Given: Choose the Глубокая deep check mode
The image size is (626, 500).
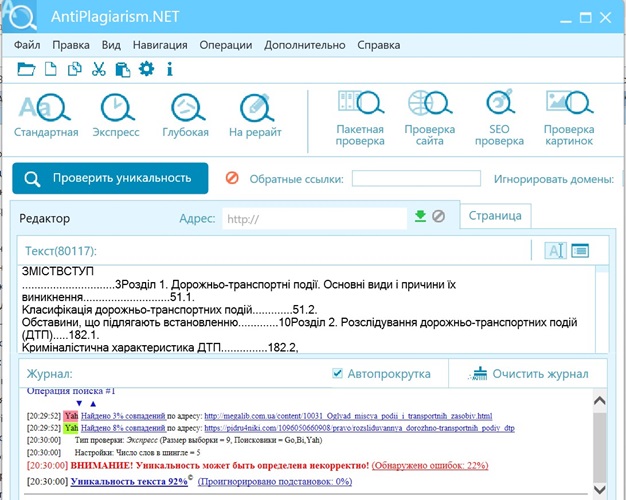Looking at the screenshot, I should point(186,109).
